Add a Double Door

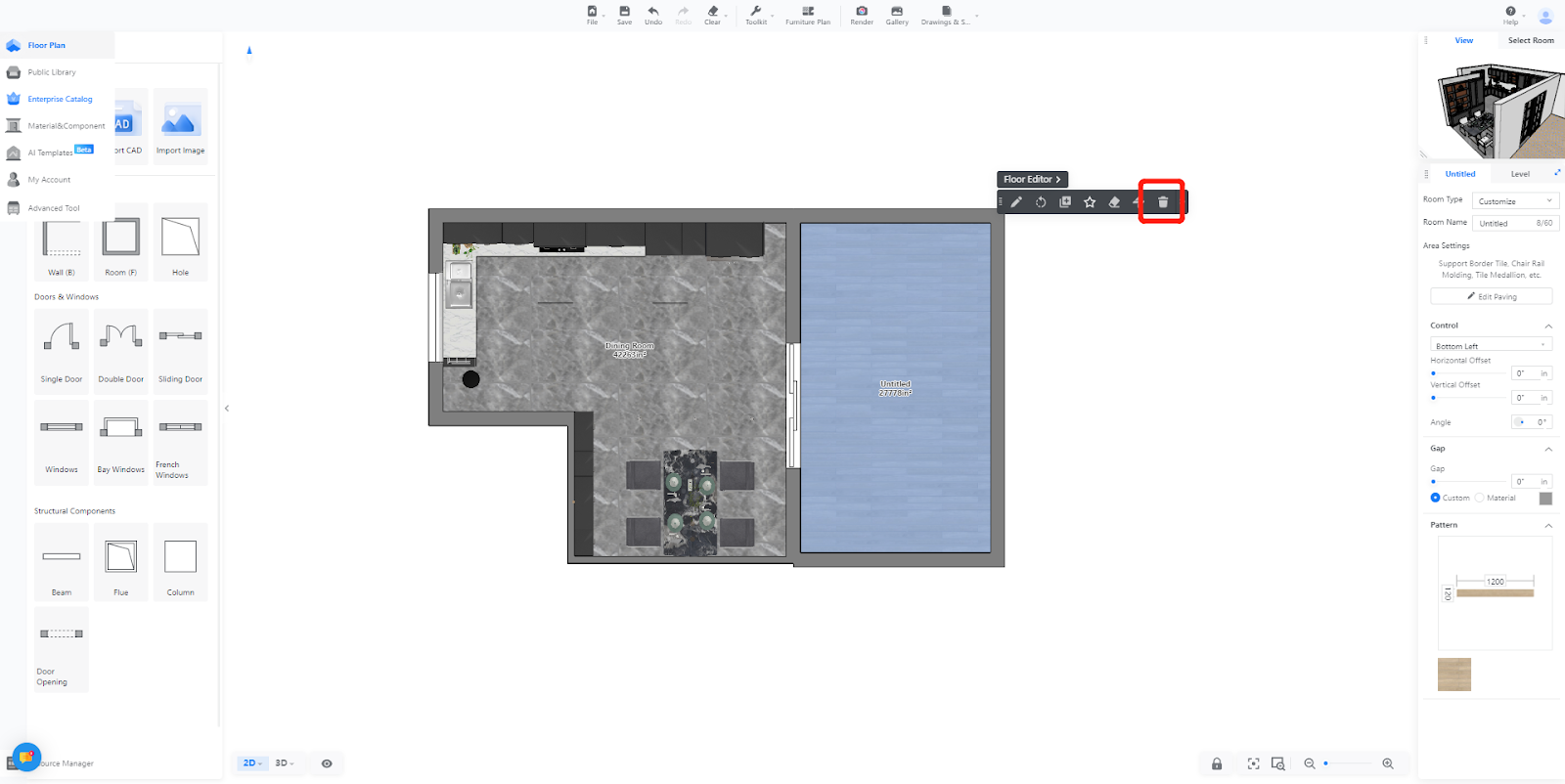tap(121, 351)
